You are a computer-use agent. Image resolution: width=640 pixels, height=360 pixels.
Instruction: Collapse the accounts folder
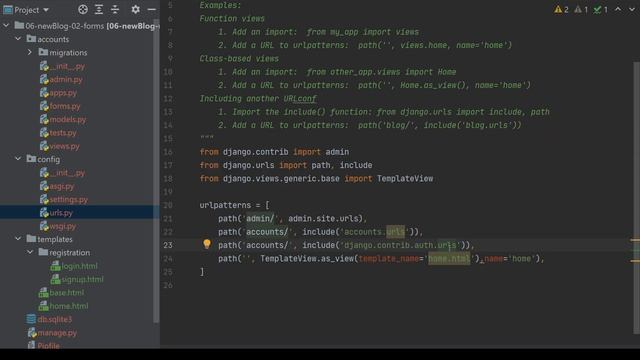coord(18,39)
